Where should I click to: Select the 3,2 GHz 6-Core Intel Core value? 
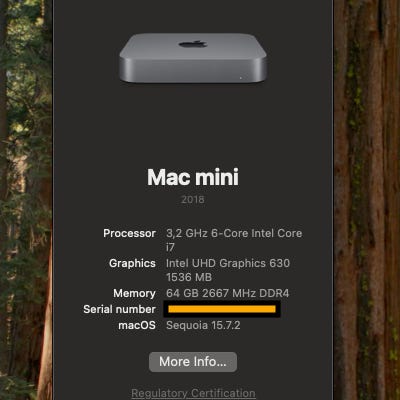[x=234, y=233]
